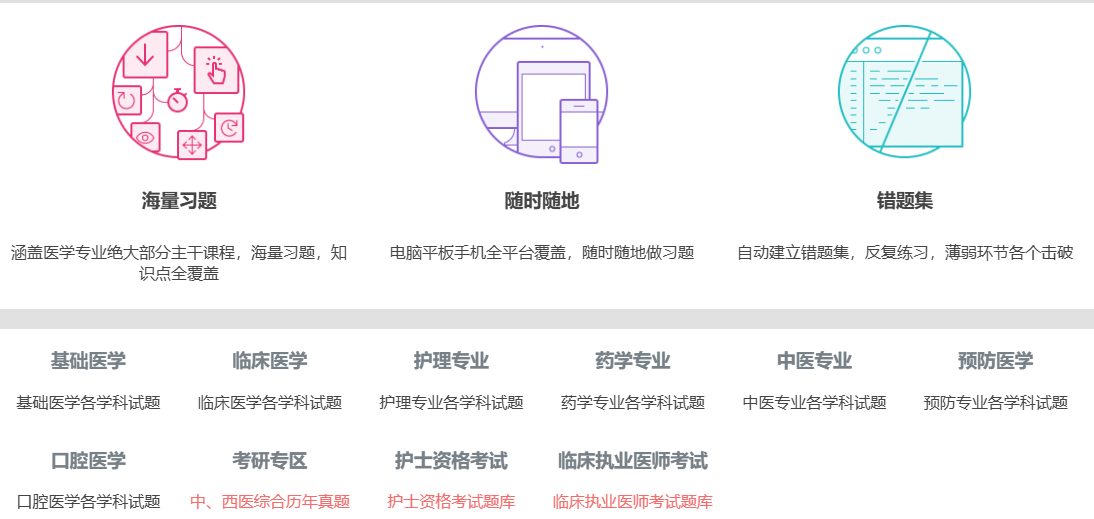This screenshot has height=519, width=1094.
Task: Go to 药学专业各学科试题 link
Action: [x=633, y=403]
